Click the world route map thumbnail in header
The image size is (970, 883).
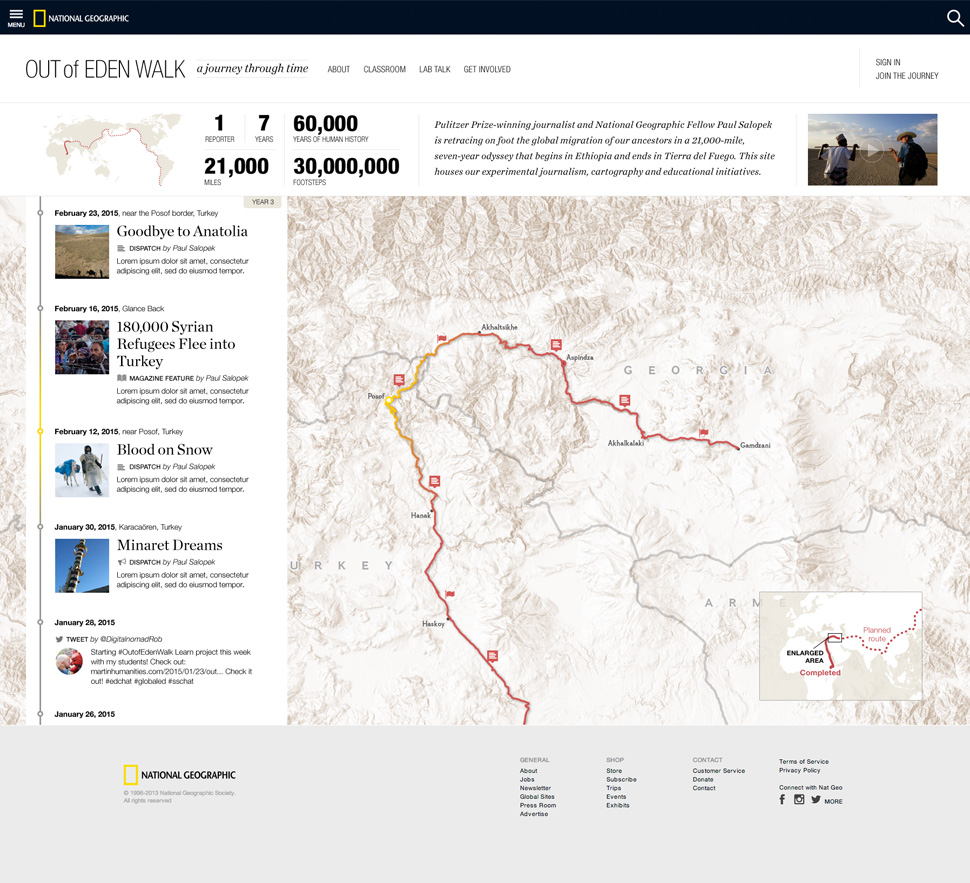[113, 149]
